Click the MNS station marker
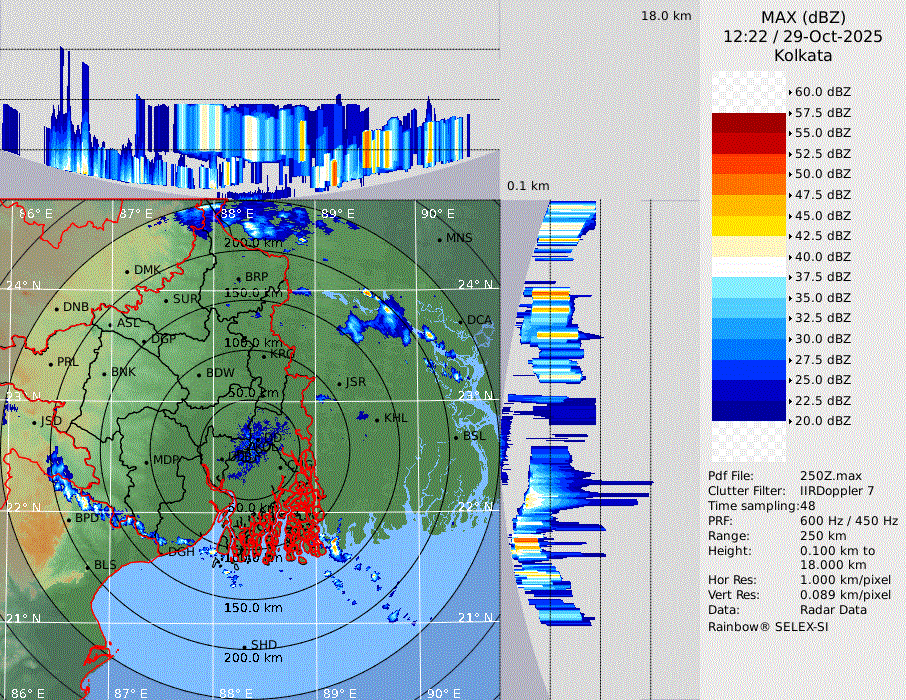The width and height of the screenshot is (906, 700). 439,238
